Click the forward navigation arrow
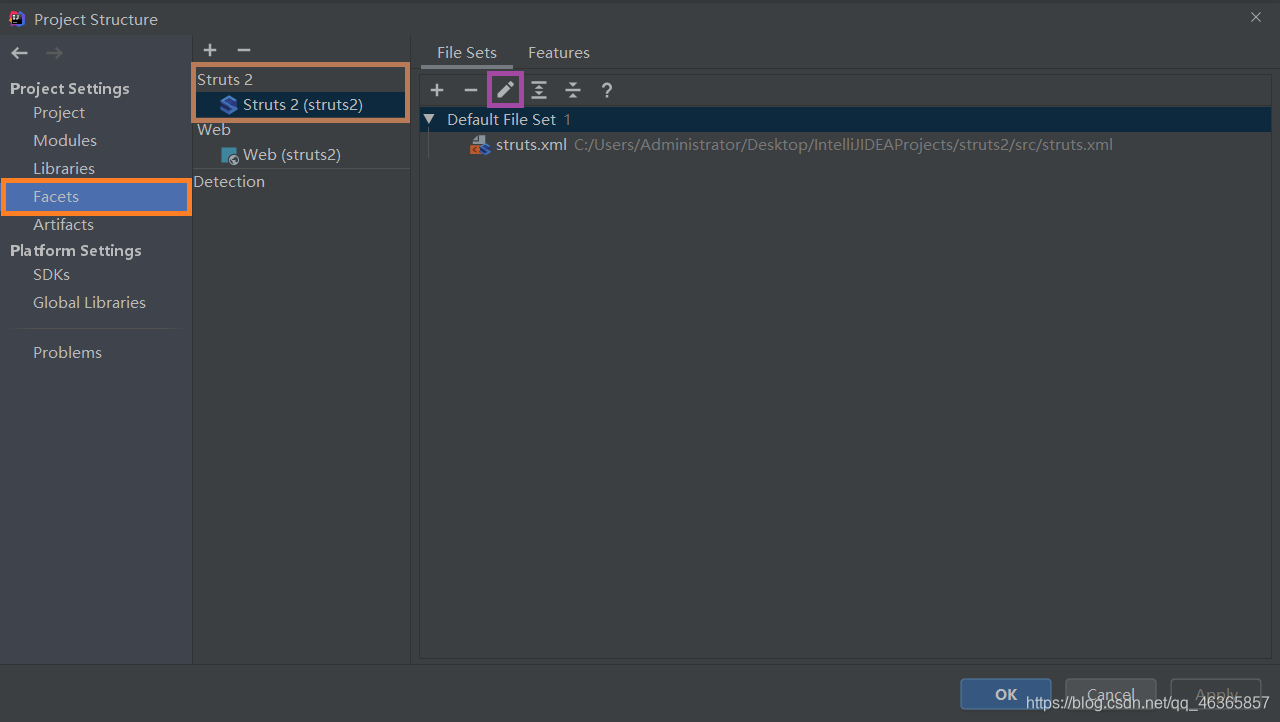This screenshot has width=1280, height=722. coord(54,53)
